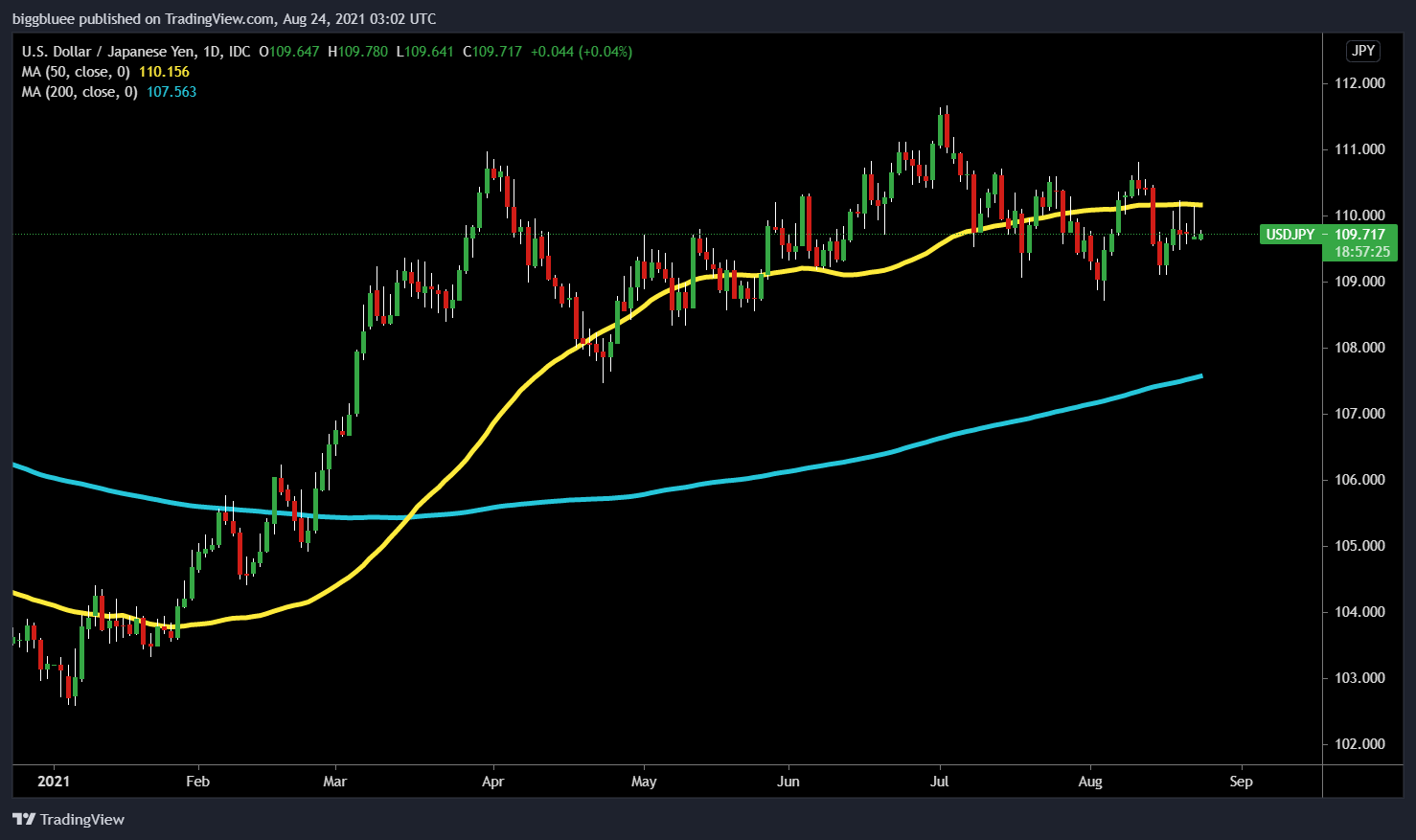
Task: Click the Feb label on time axis
Action: [197, 782]
